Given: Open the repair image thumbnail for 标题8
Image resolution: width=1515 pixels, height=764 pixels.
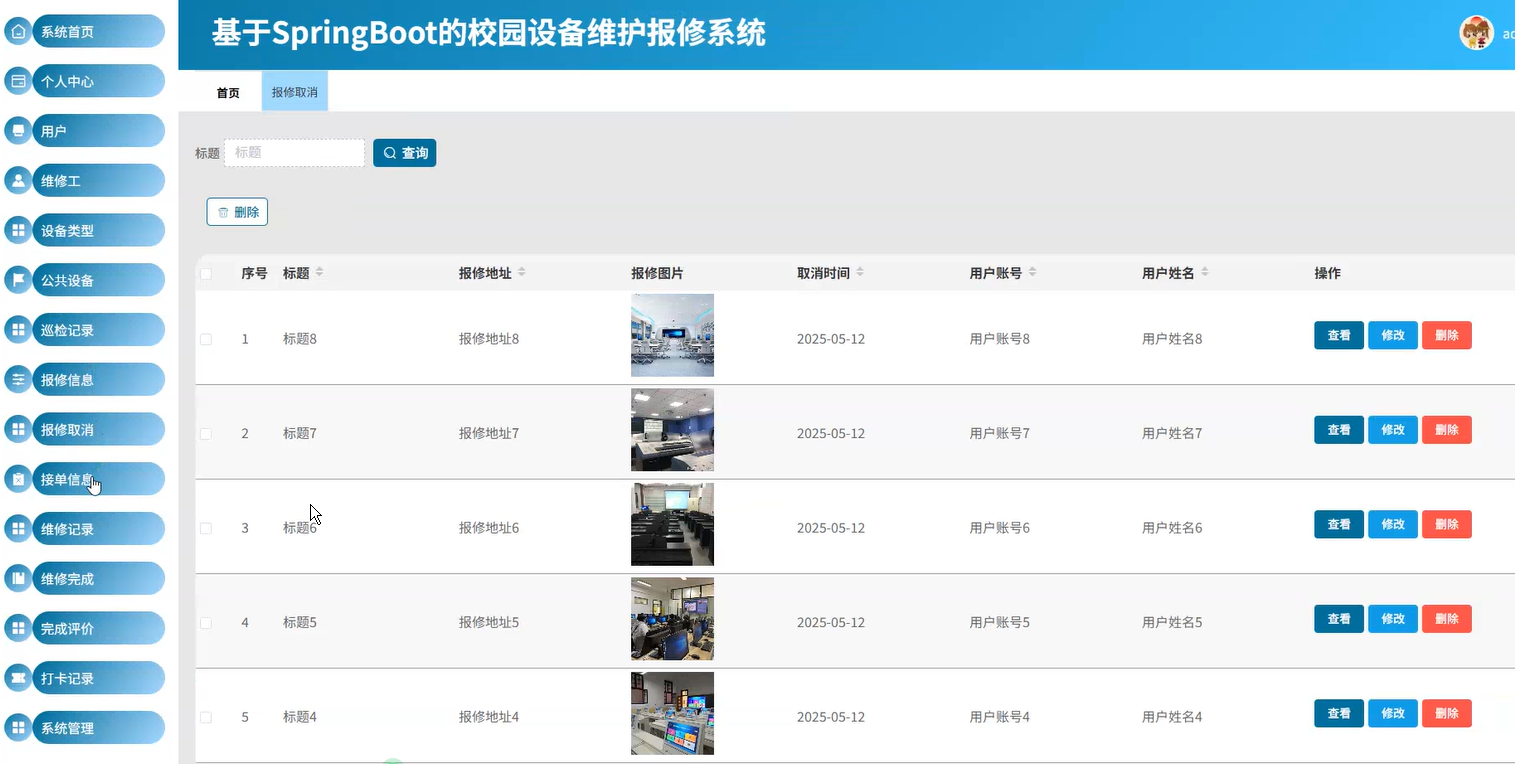Looking at the screenshot, I should (672, 335).
